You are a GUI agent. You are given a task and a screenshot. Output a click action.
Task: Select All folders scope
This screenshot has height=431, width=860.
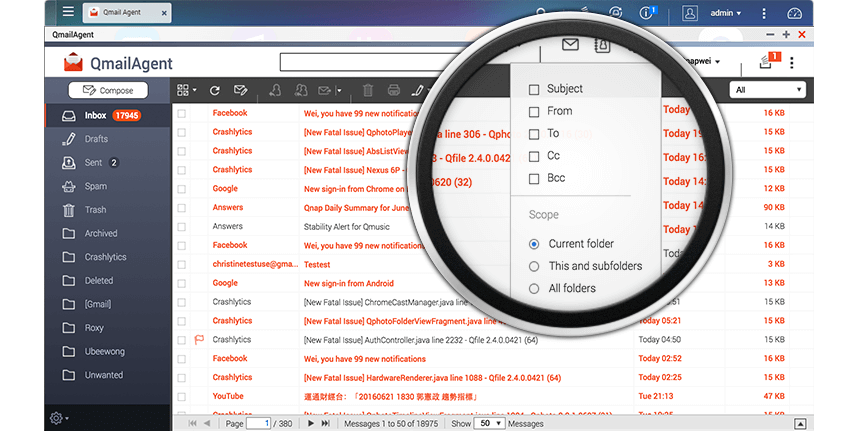pyautogui.click(x=534, y=288)
